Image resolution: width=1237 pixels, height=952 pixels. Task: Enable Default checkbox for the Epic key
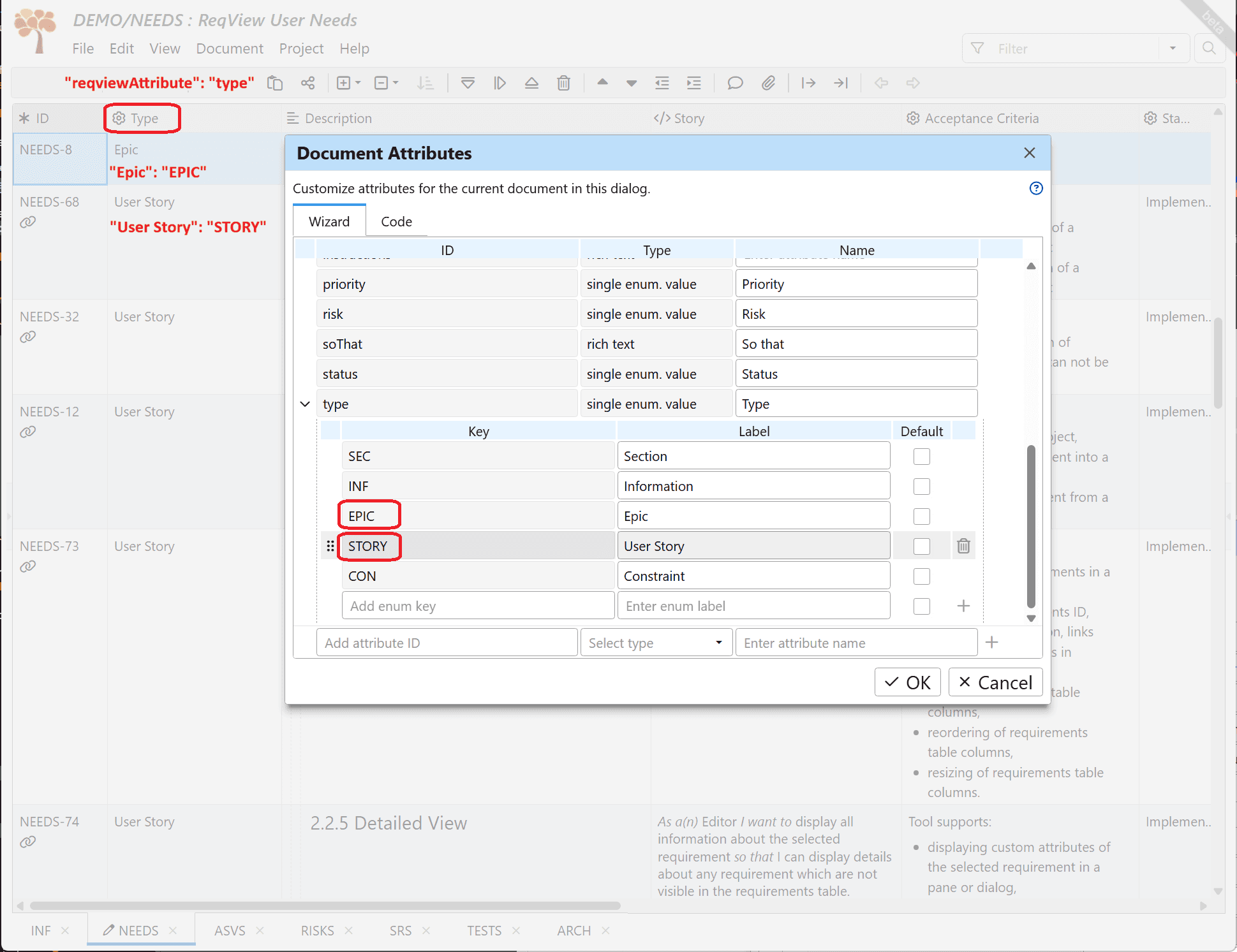tap(921, 516)
